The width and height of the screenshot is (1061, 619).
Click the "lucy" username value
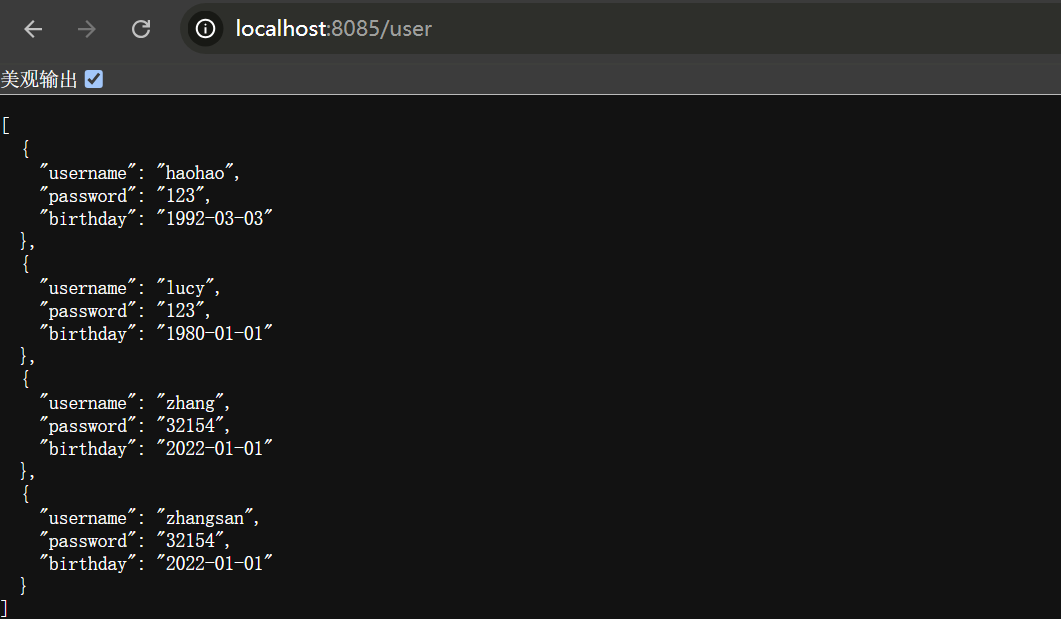click(x=186, y=288)
